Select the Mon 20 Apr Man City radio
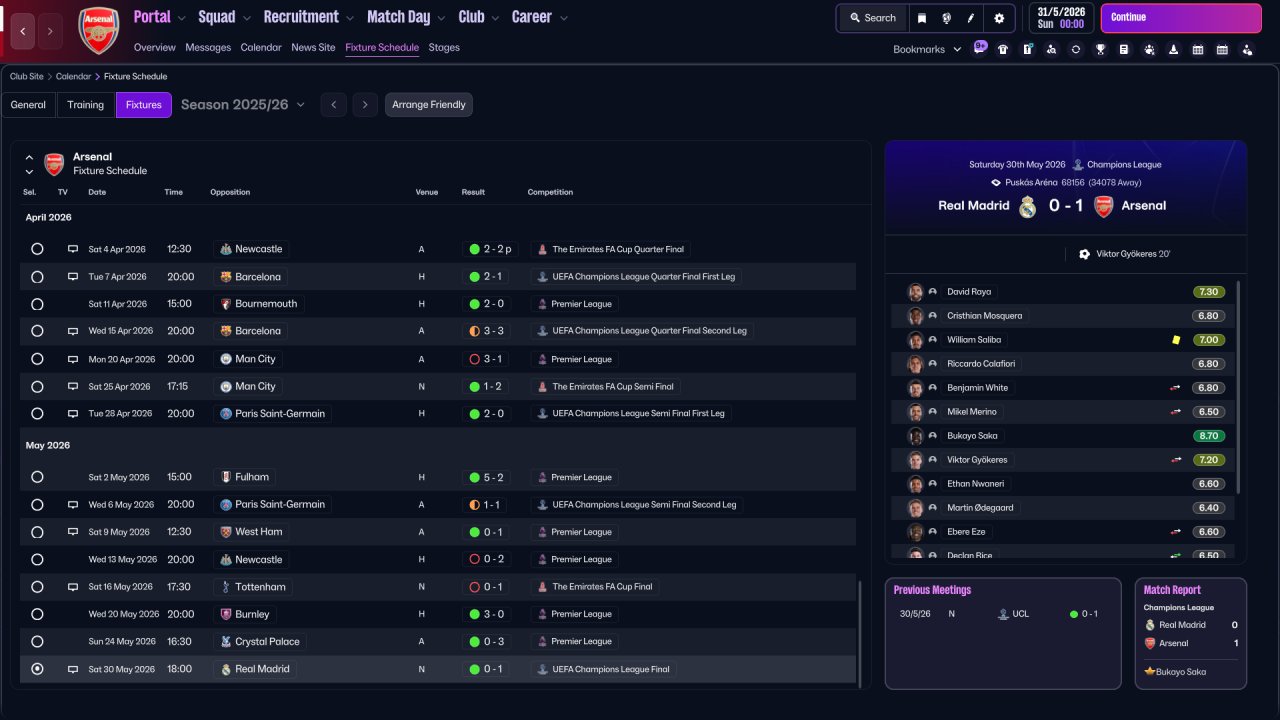This screenshot has width=1280, height=720. pyautogui.click(x=37, y=359)
